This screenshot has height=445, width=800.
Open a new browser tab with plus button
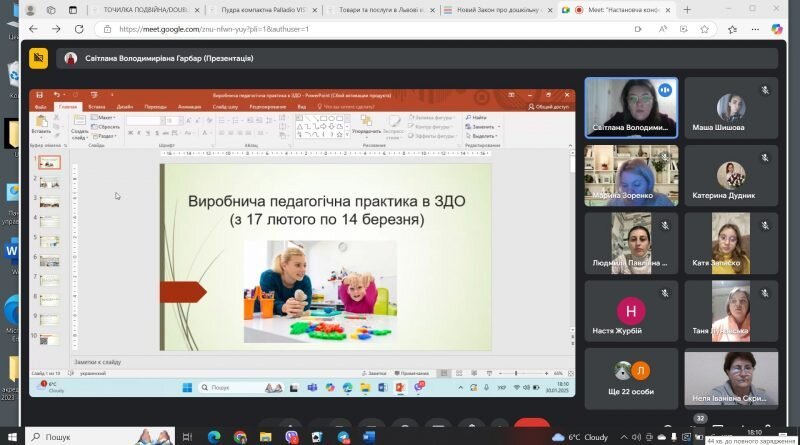click(x=687, y=10)
